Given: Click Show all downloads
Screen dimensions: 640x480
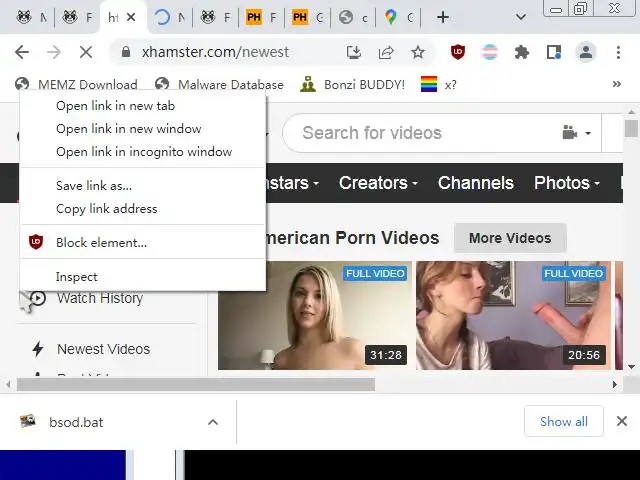Looking at the screenshot, I should tap(564, 421).
